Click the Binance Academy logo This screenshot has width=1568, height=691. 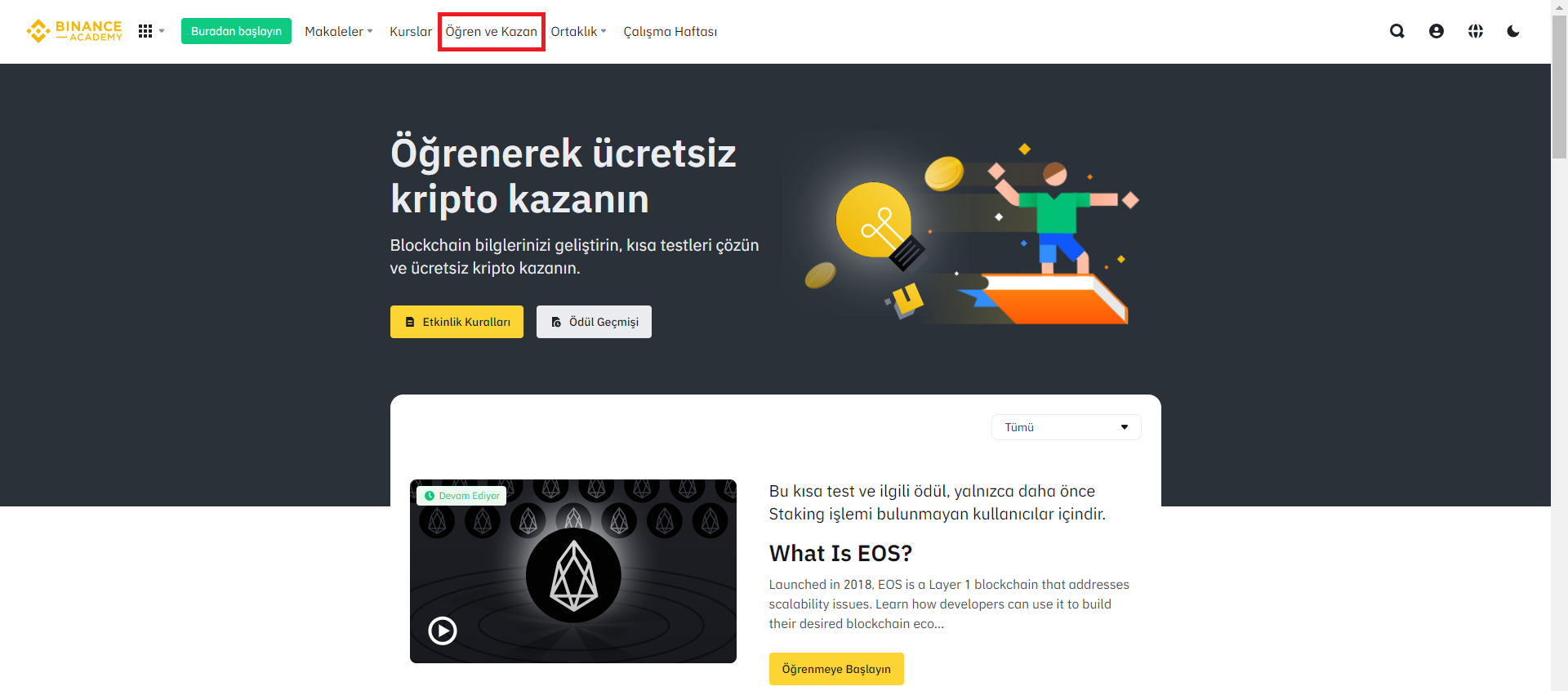pyautogui.click(x=74, y=31)
